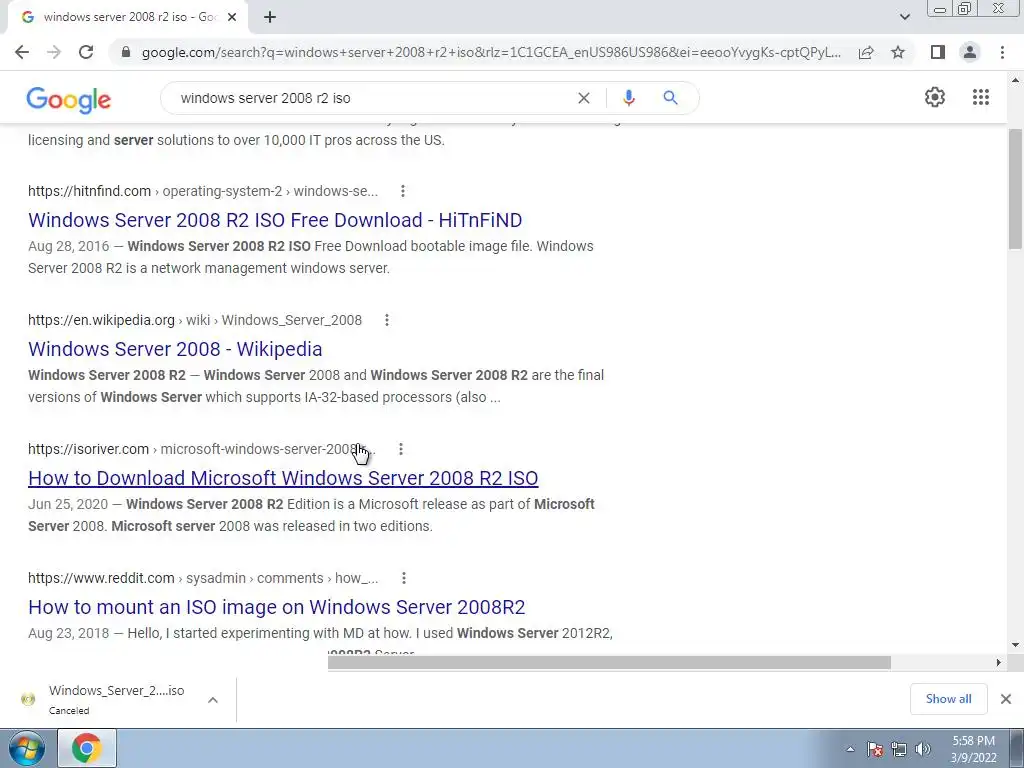Viewport: 1024px width, 768px height.
Task: Click the hitnfind.com breadcrumb URL
Action: pyautogui.click(x=203, y=191)
